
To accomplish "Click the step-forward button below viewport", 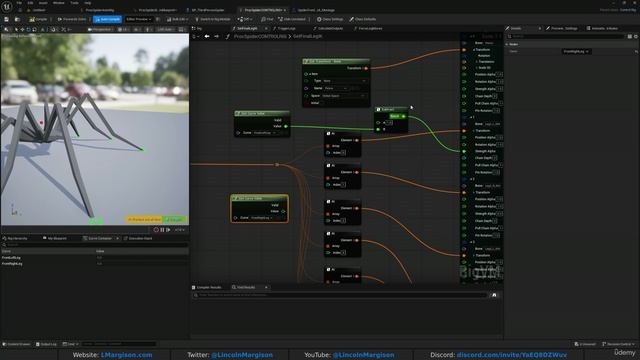I will point(168,230).
